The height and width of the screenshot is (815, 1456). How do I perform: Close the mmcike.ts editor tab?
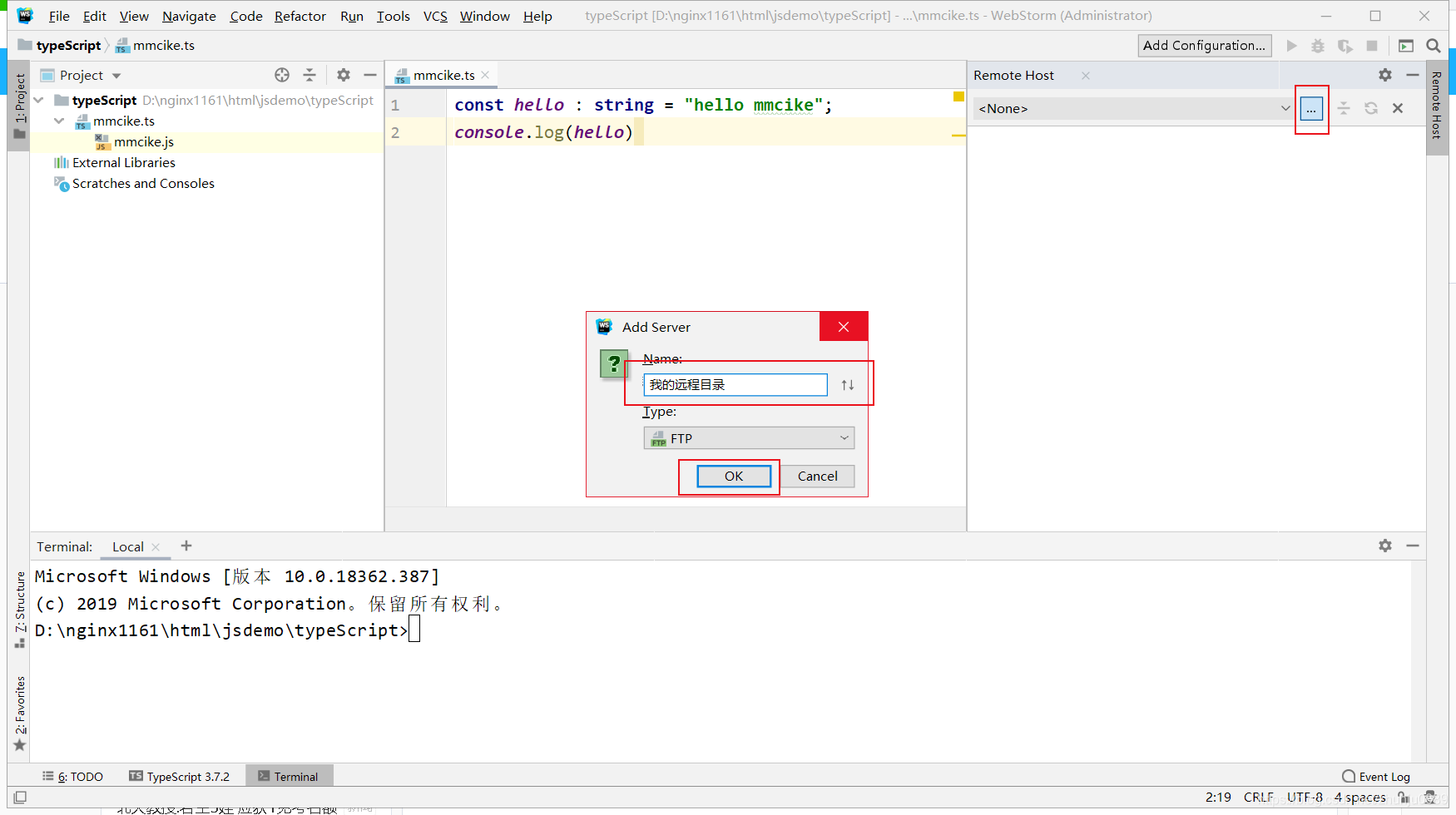[x=485, y=75]
